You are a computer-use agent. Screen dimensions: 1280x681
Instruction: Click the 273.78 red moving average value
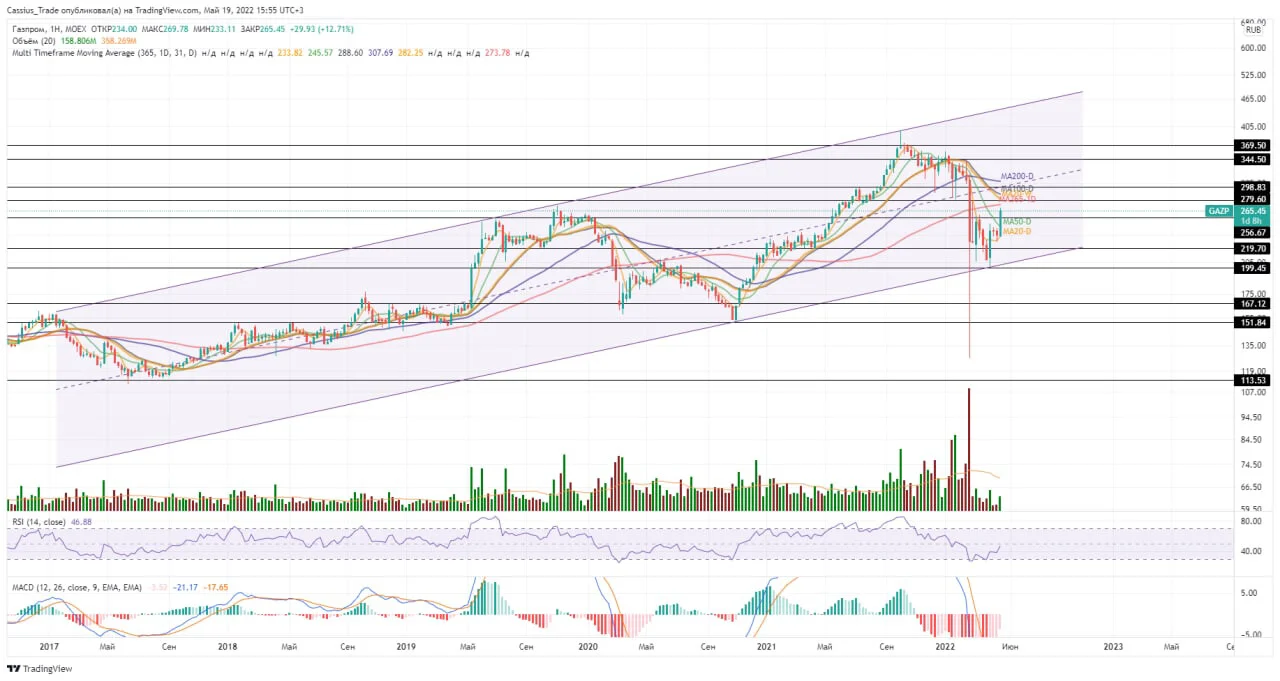(497, 52)
